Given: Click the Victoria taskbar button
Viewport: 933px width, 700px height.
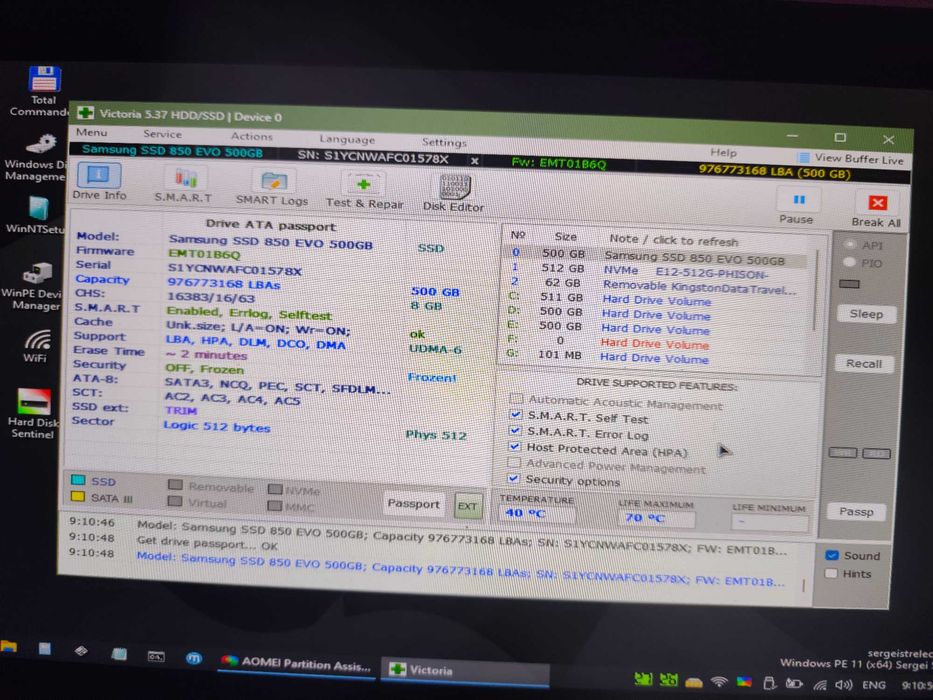Looking at the screenshot, I should [x=464, y=671].
